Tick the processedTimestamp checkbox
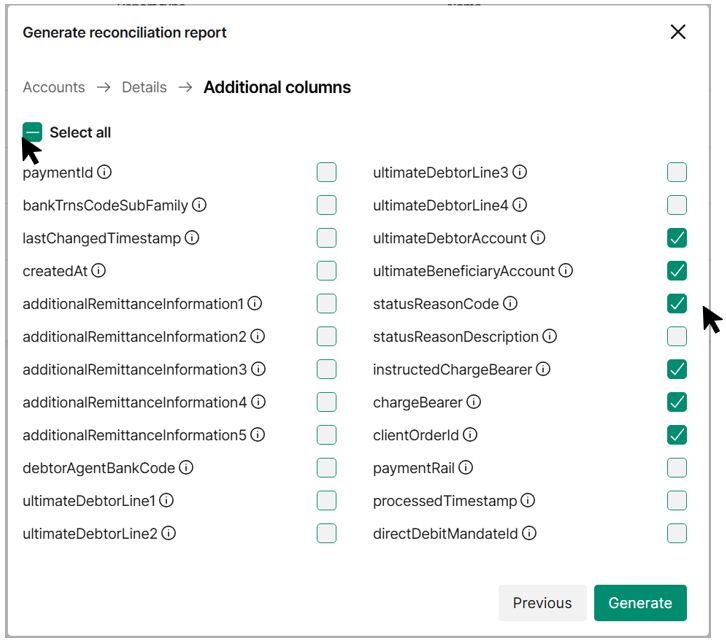Image resolution: width=726 pixels, height=642 pixels. click(676, 500)
